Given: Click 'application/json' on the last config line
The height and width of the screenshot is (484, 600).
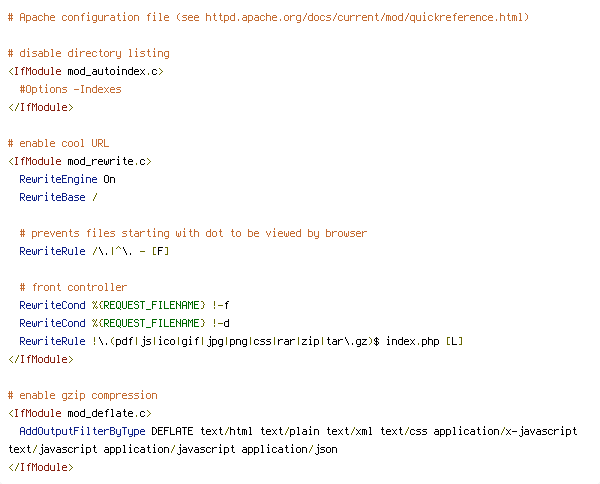Looking at the screenshot, I should pos(289,450).
